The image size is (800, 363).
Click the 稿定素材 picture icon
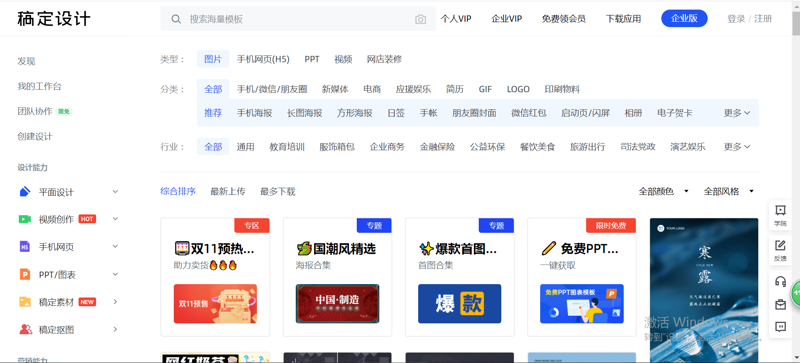(x=24, y=302)
